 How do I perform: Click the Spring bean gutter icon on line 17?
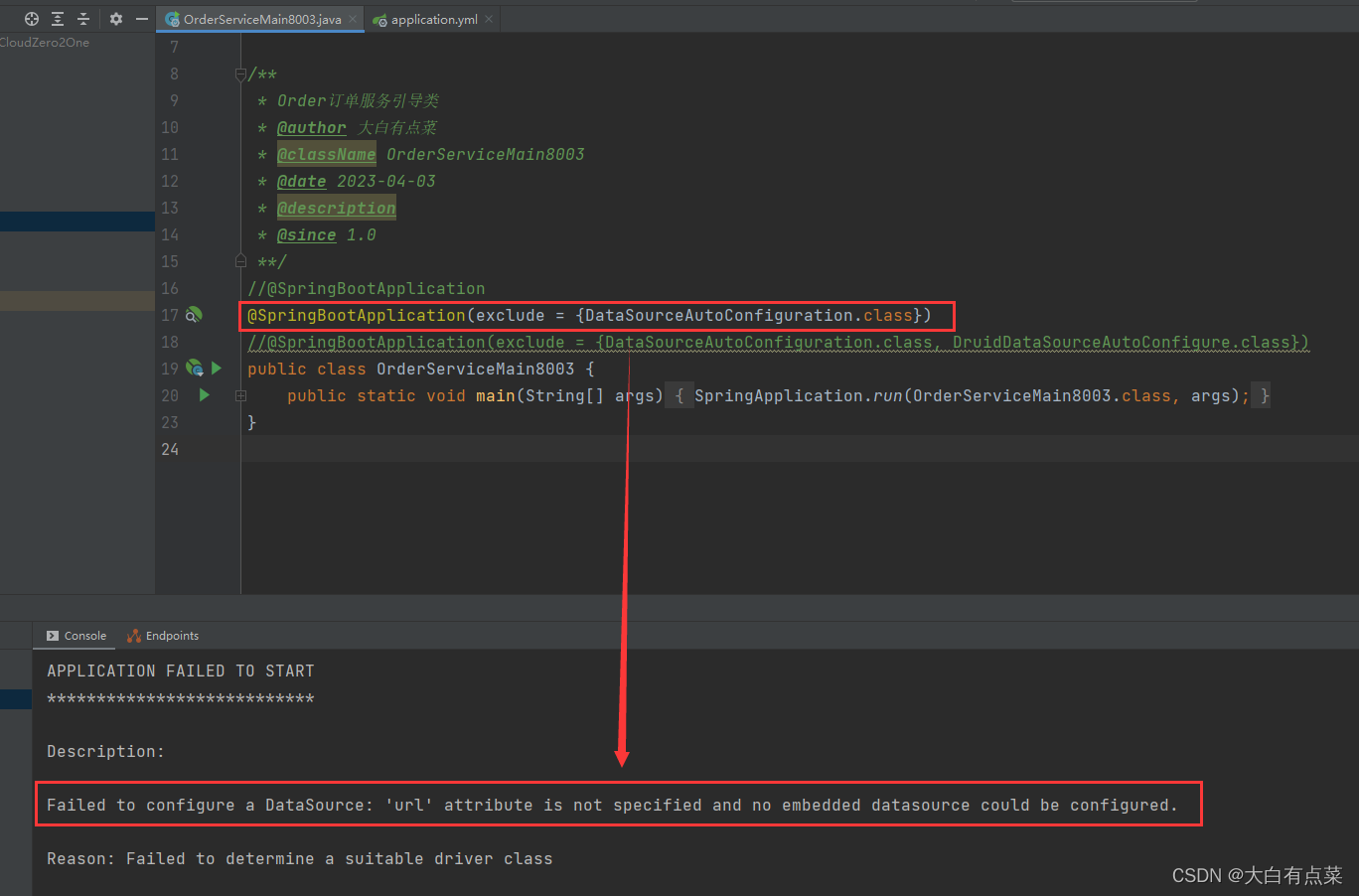195,315
